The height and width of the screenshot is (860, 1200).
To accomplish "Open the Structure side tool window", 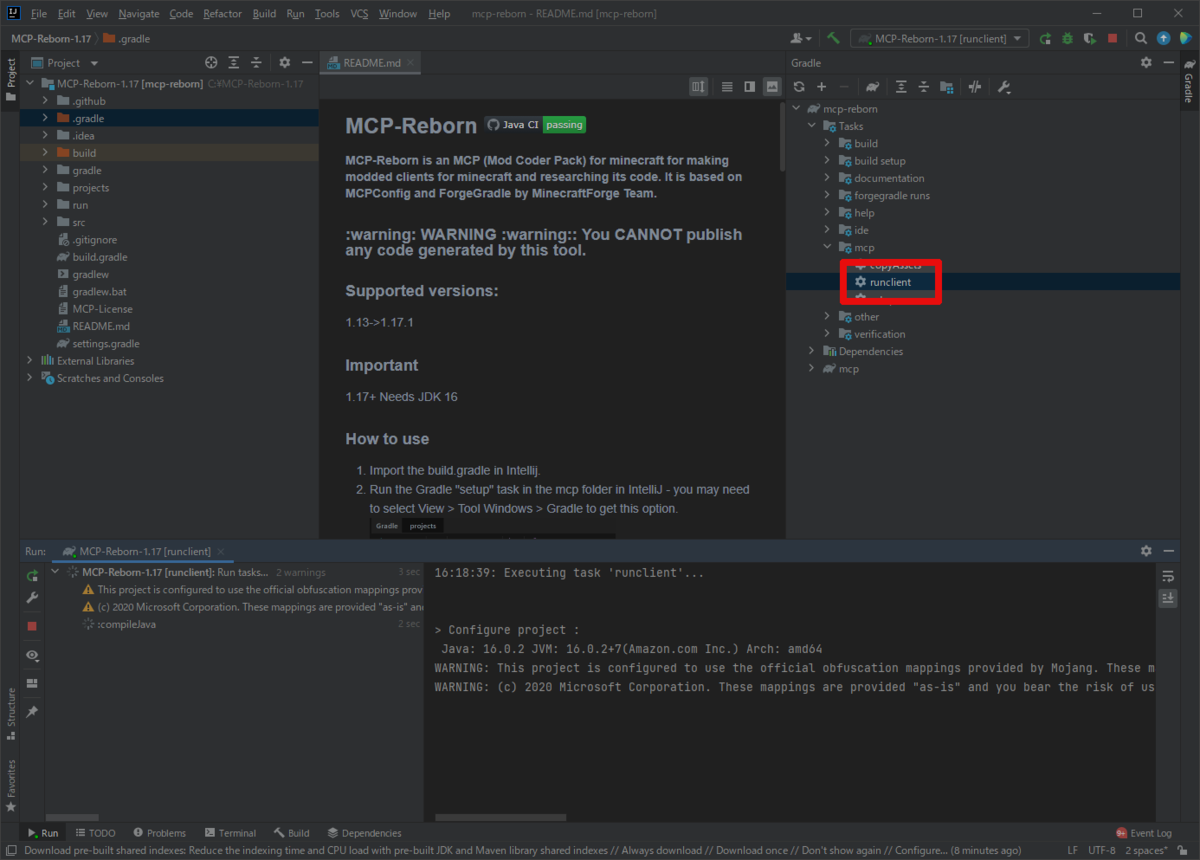I will 11,712.
